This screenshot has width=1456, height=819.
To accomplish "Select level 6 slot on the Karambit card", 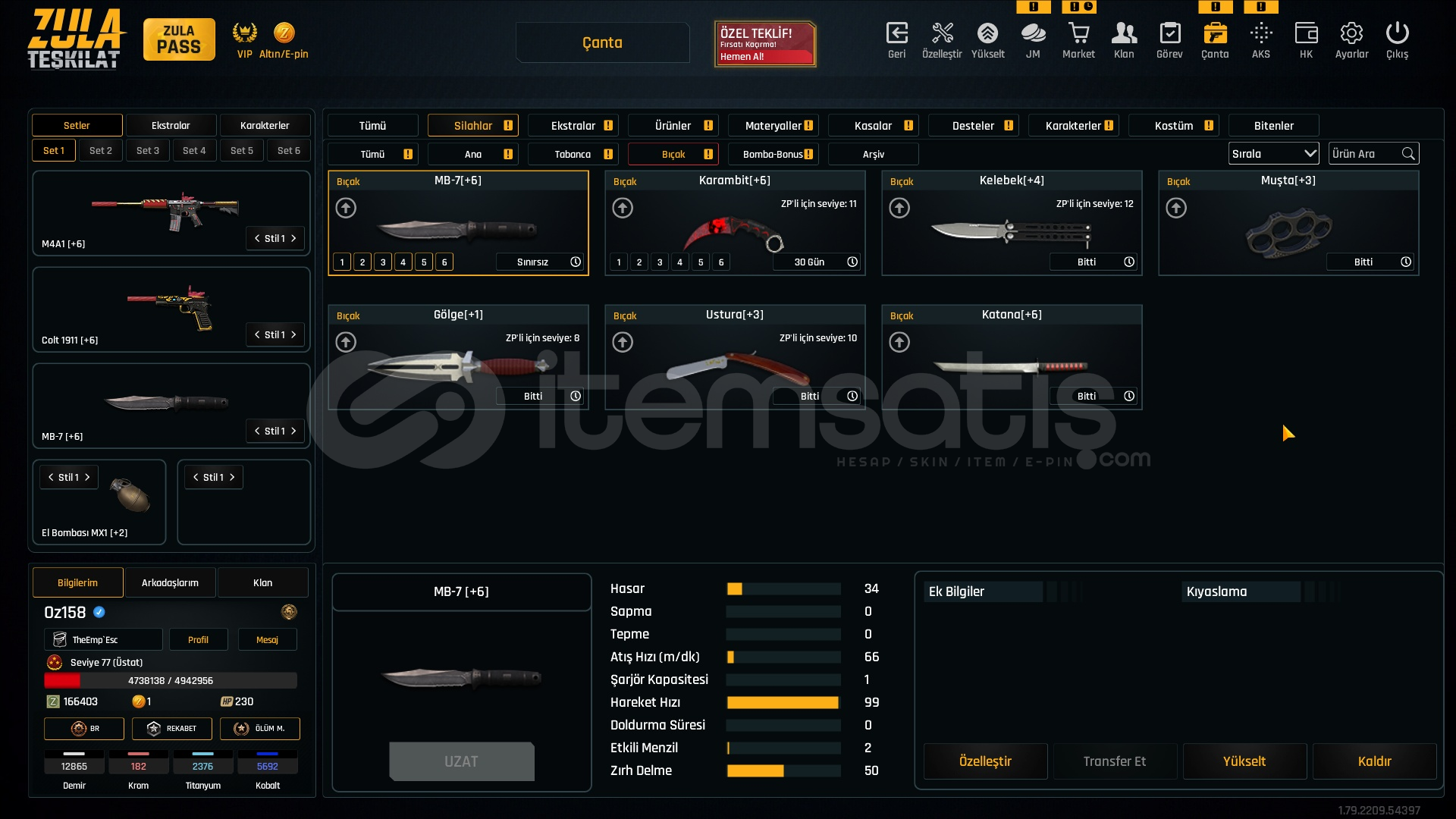I will 721,262.
